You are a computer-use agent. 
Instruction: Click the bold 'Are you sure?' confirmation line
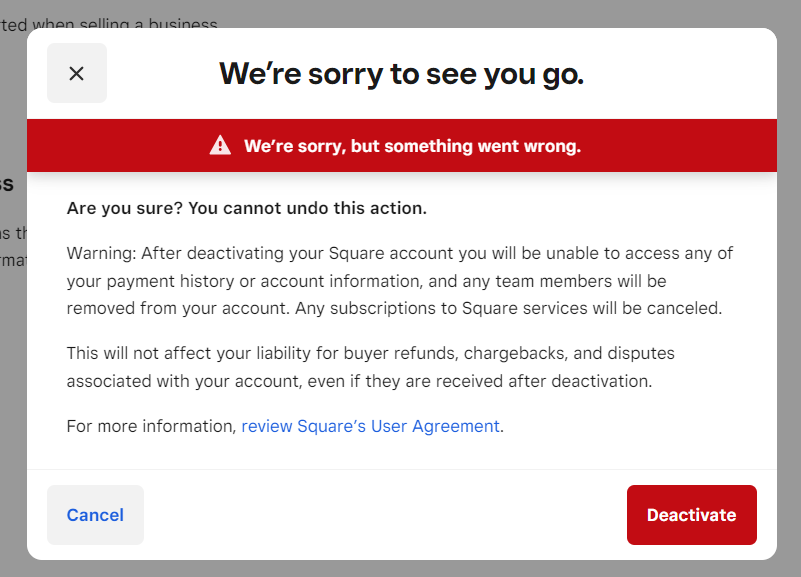point(246,208)
